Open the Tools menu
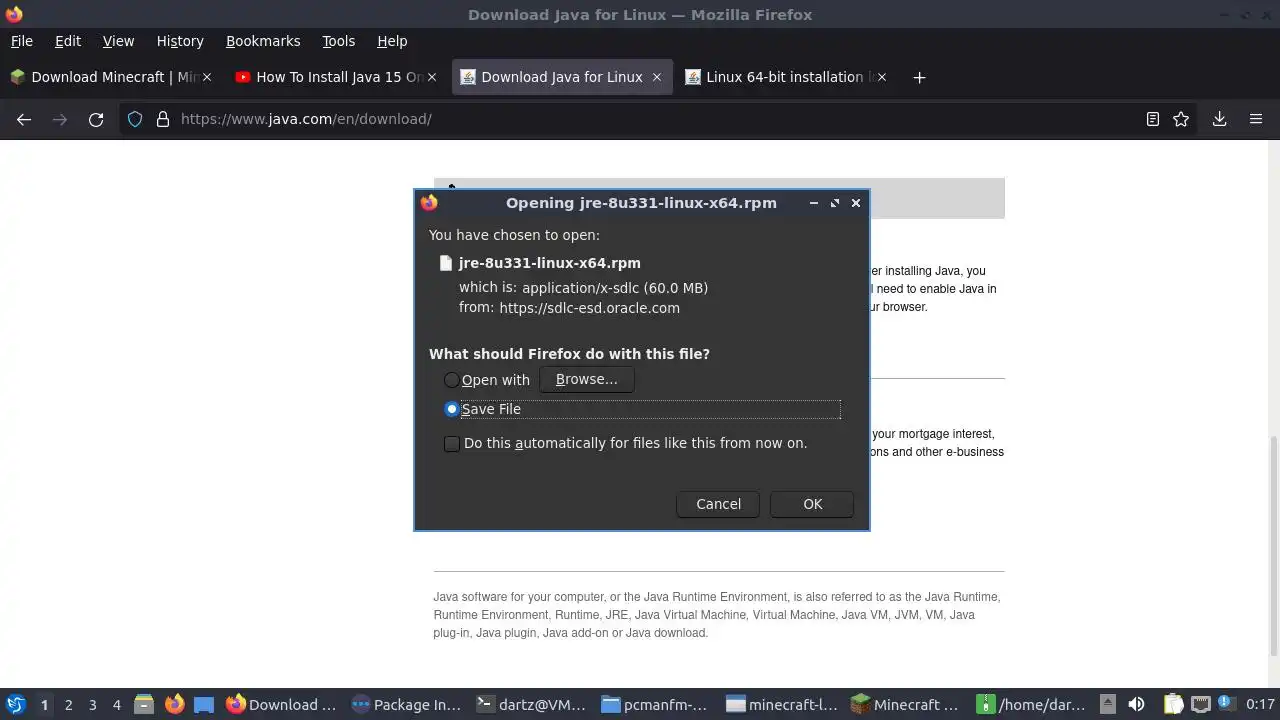The image size is (1280, 720). pyautogui.click(x=339, y=41)
